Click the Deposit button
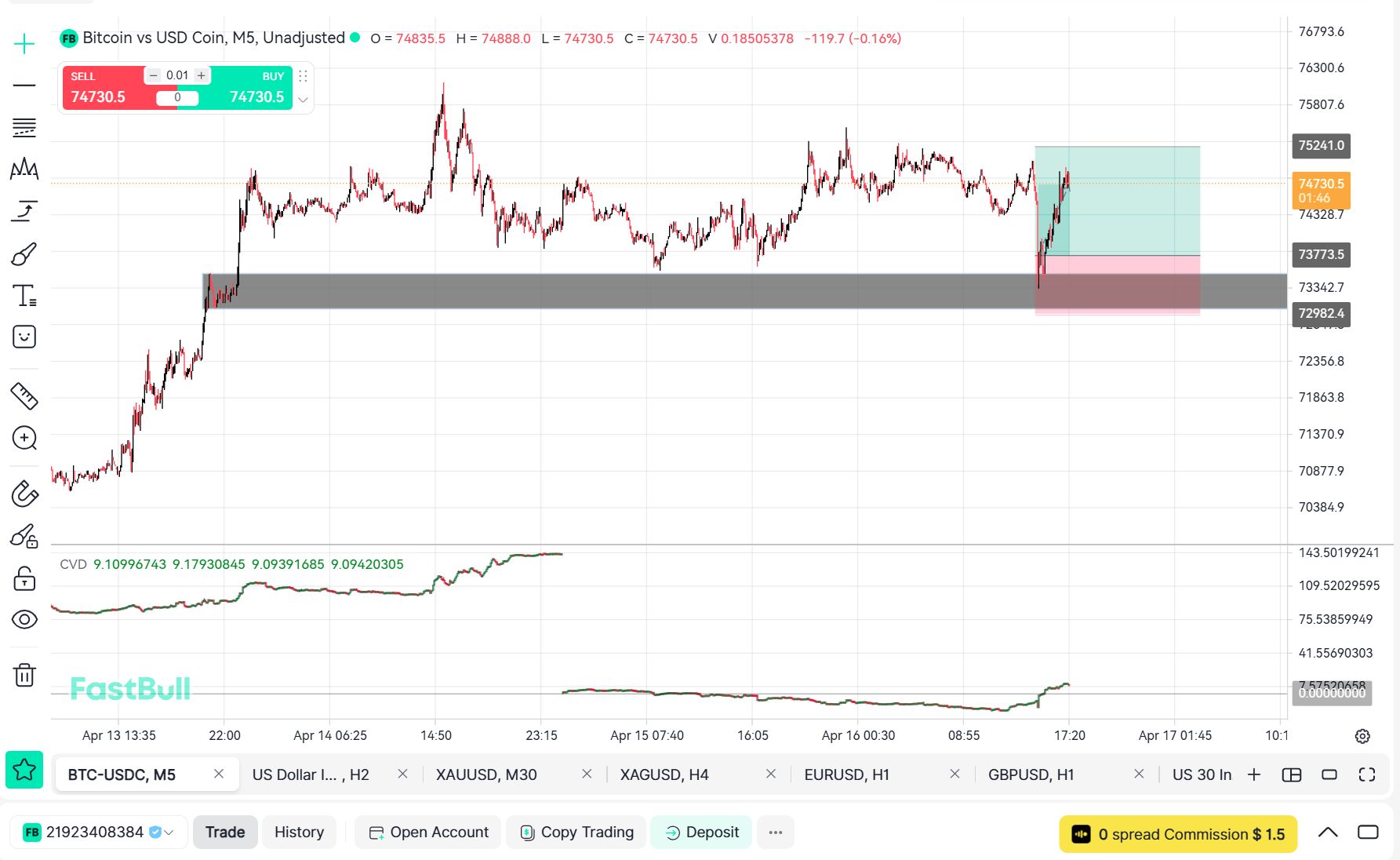This screenshot has height=860, width=1400. [x=702, y=833]
